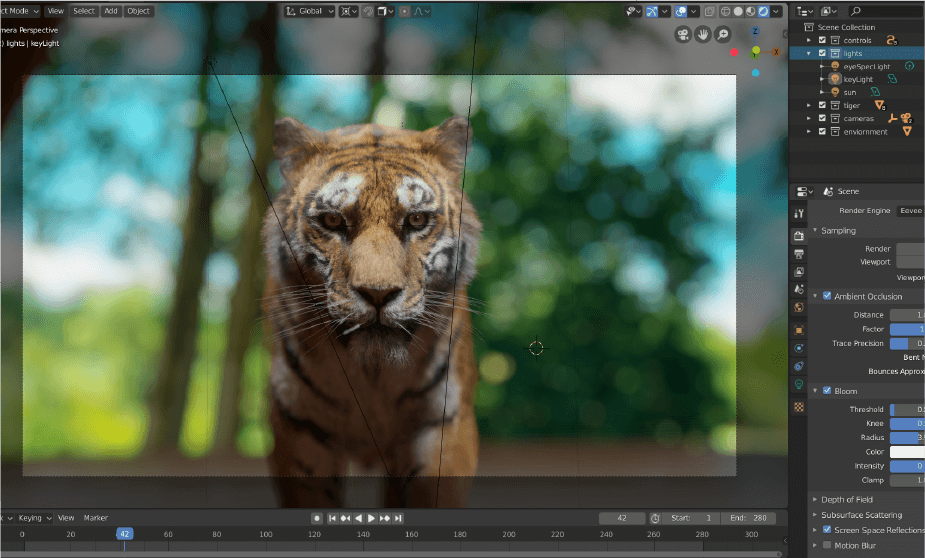Open the Output properties tab icon
The height and width of the screenshot is (558, 925).
pos(799,254)
